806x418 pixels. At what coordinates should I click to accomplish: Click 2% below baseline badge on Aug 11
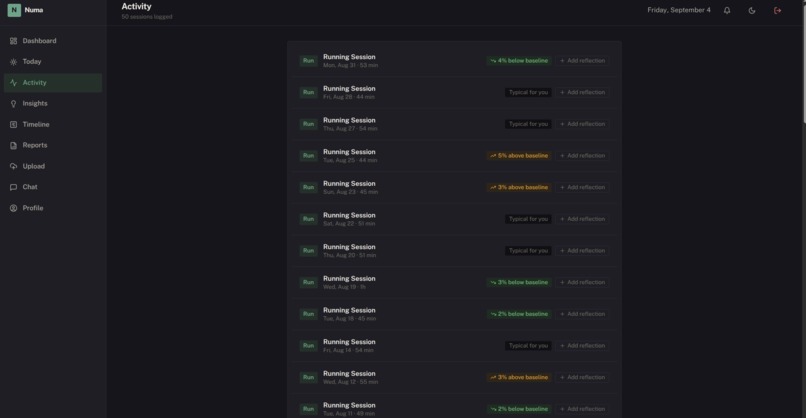coord(519,409)
